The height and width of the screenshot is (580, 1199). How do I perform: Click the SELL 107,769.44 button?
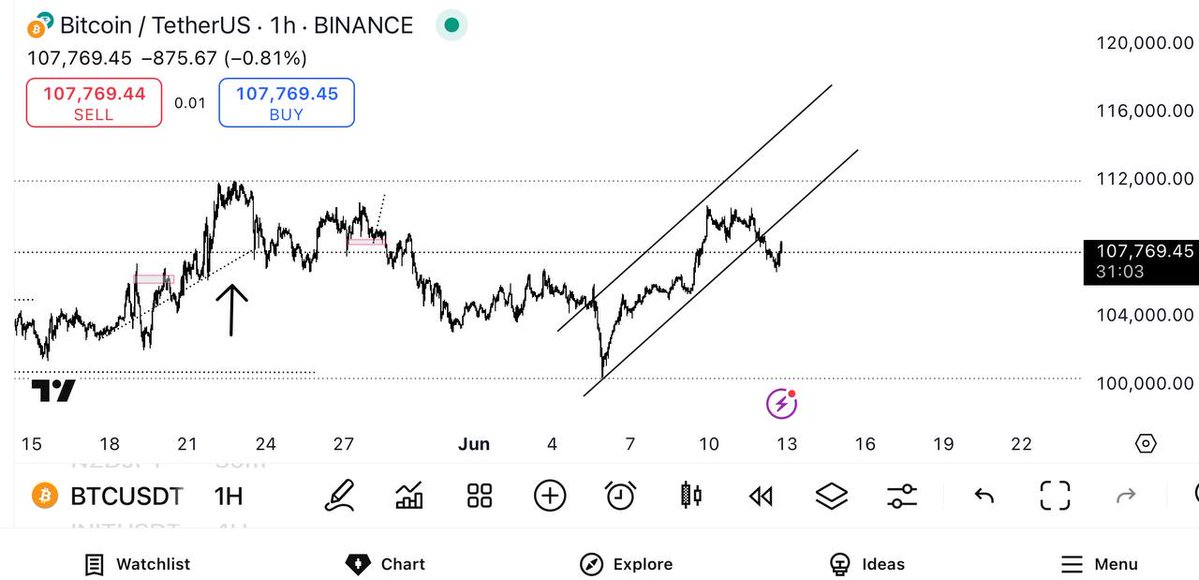94,103
